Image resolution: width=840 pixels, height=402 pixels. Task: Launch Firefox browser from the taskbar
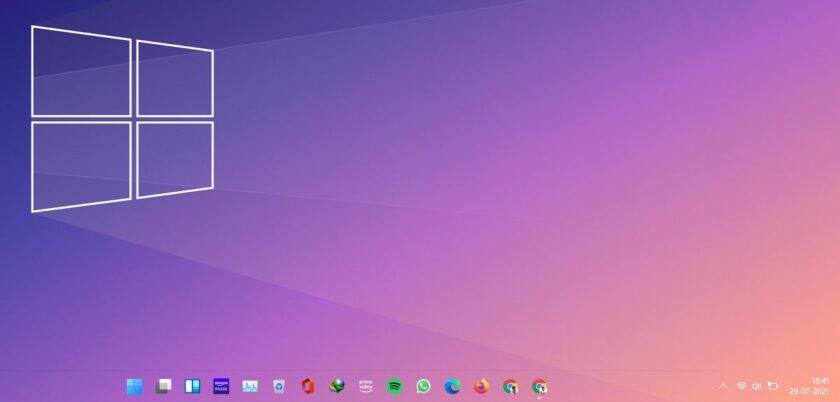(x=482, y=386)
